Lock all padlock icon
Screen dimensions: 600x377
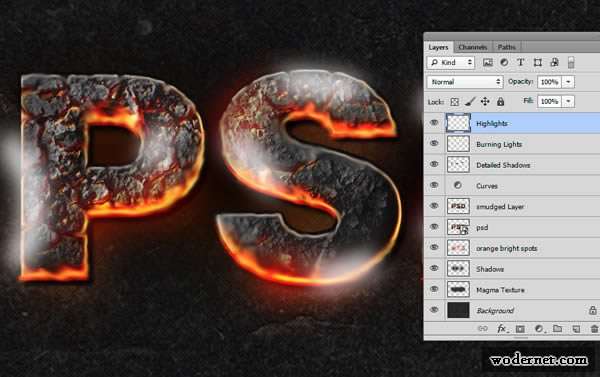tap(500, 101)
